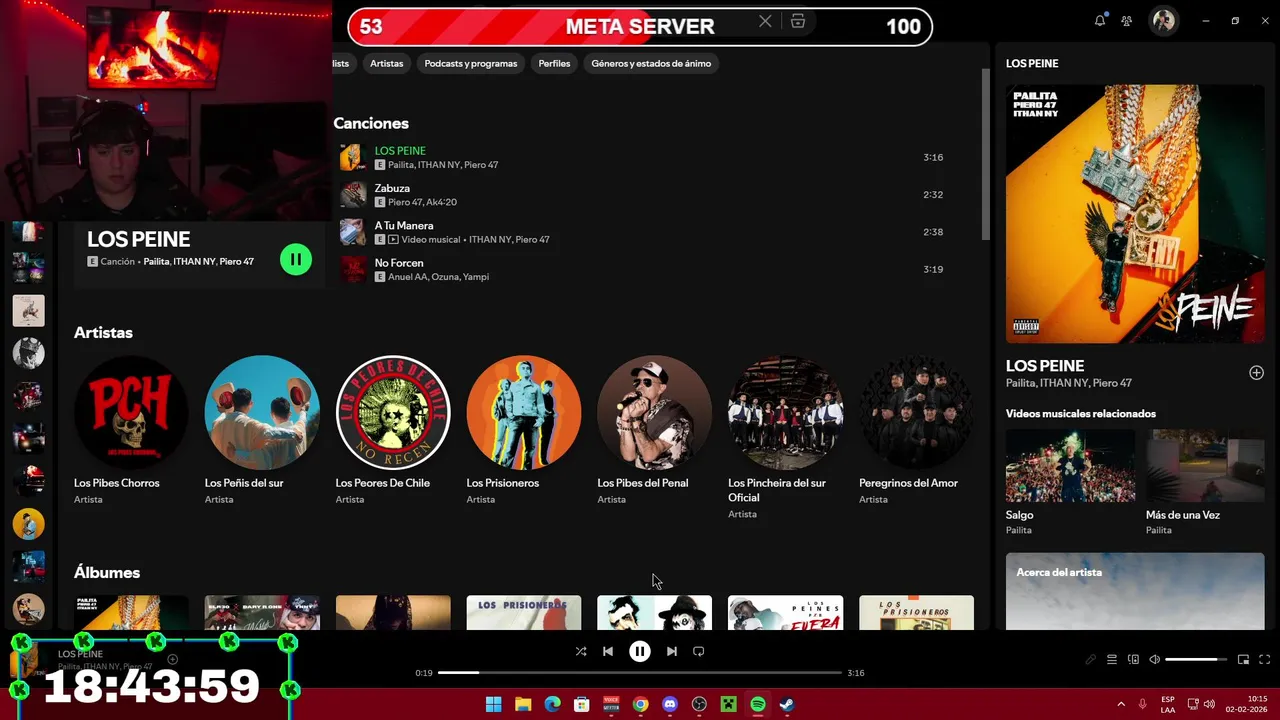The height and width of the screenshot is (720, 1280).
Task: Select the Podcasts y programas filter chip
Action: click(471, 63)
